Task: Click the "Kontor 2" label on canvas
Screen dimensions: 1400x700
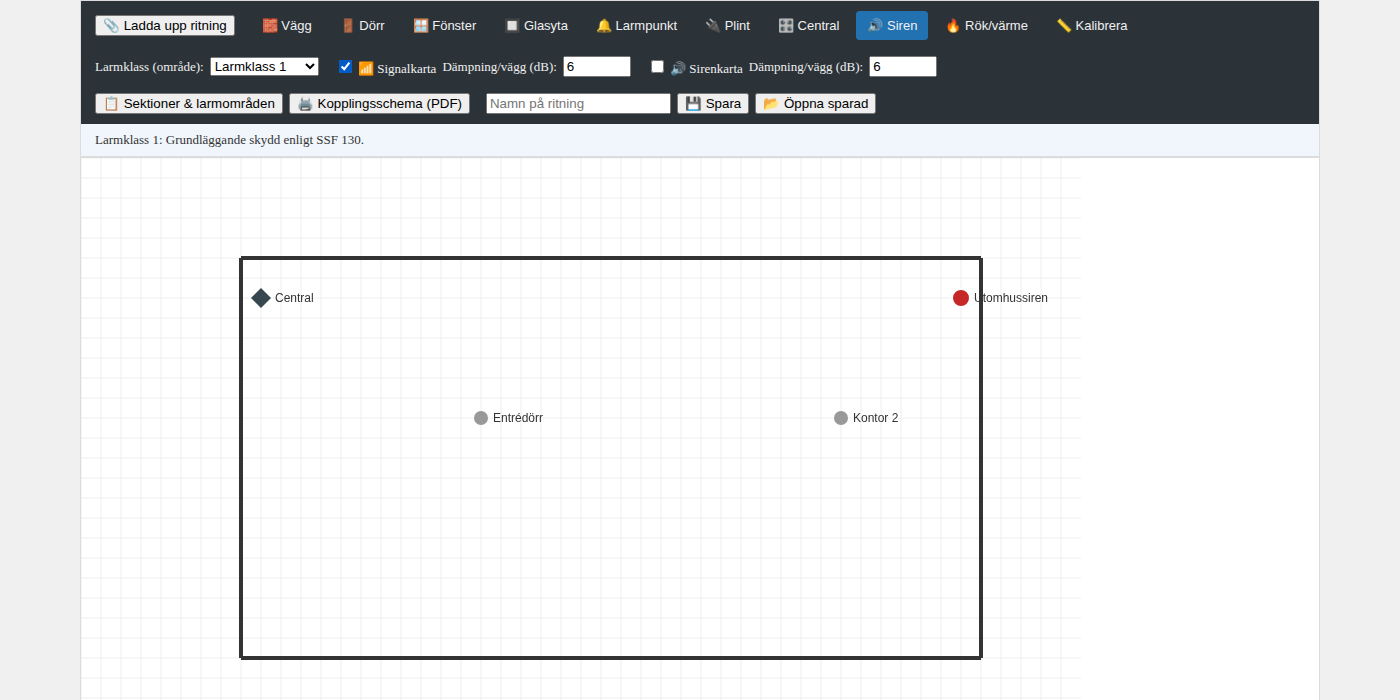Action: tap(876, 418)
